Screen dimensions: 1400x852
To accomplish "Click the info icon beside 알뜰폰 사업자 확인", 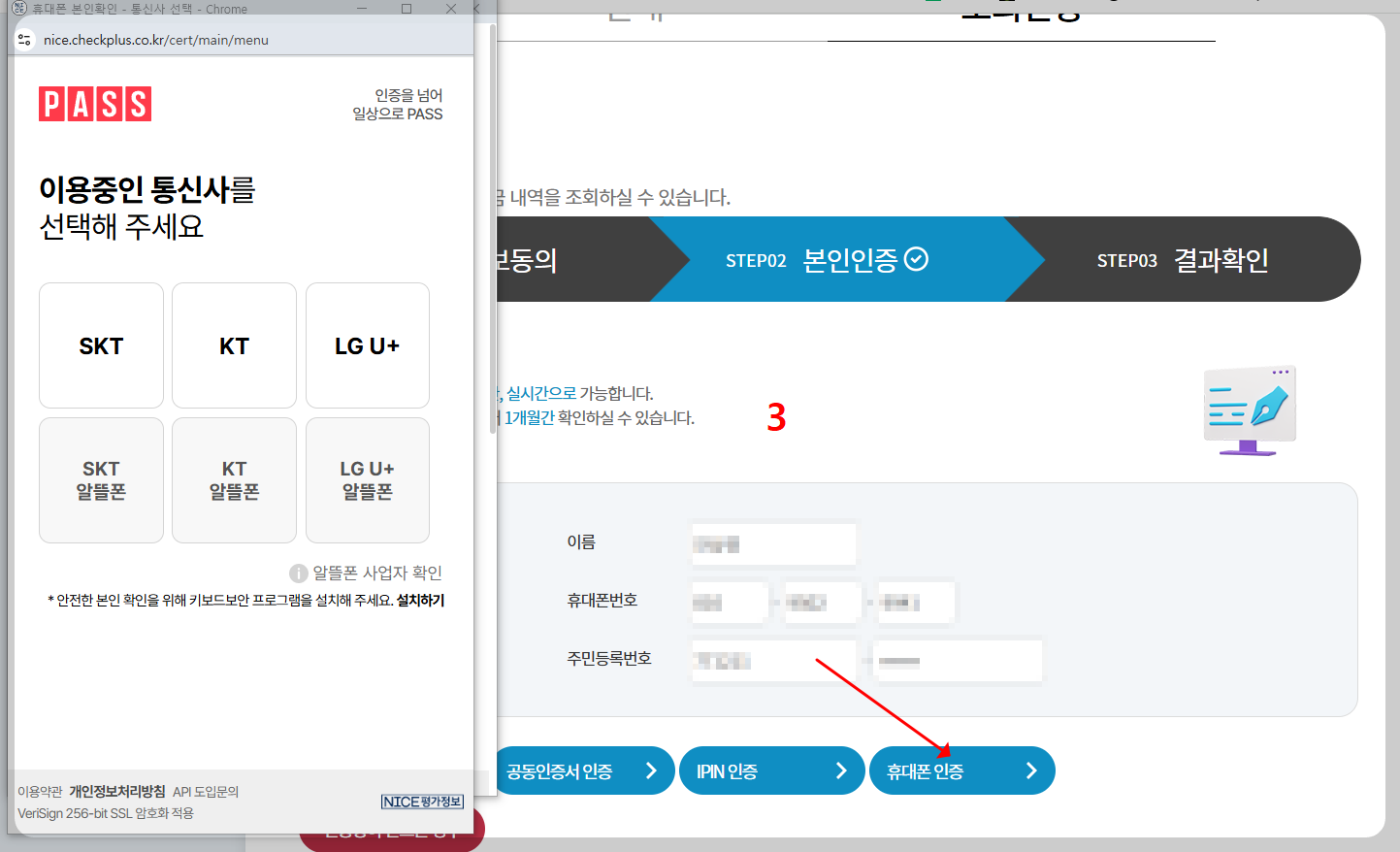I will pos(299,573).
